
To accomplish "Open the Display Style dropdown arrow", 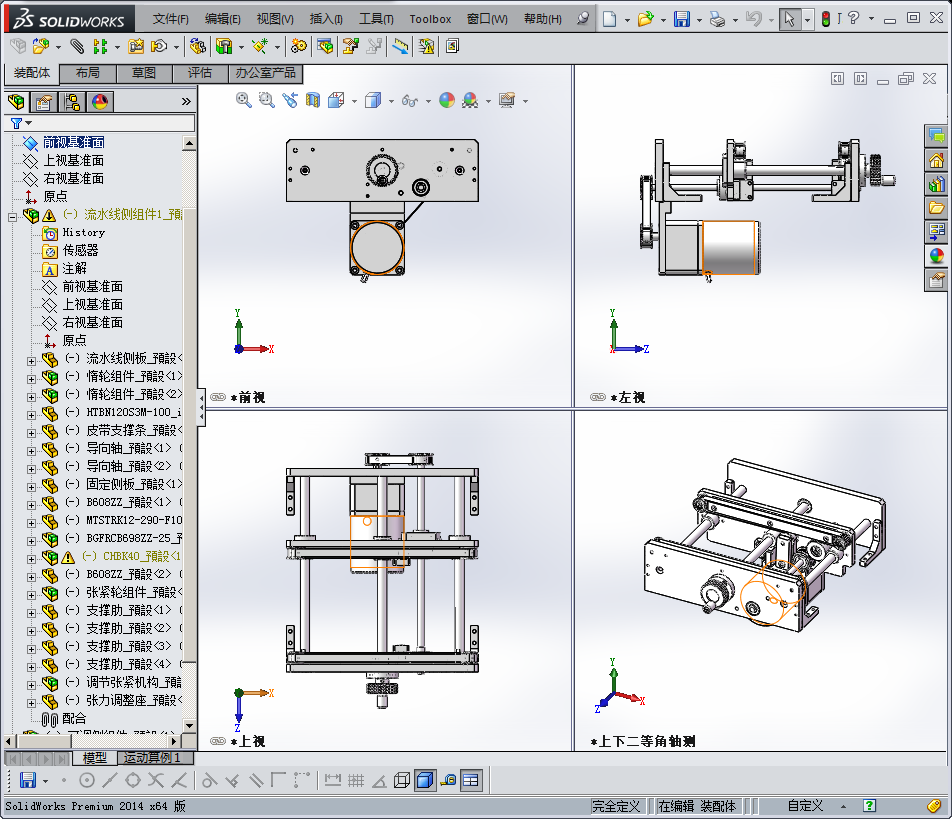I will (391, 101).
